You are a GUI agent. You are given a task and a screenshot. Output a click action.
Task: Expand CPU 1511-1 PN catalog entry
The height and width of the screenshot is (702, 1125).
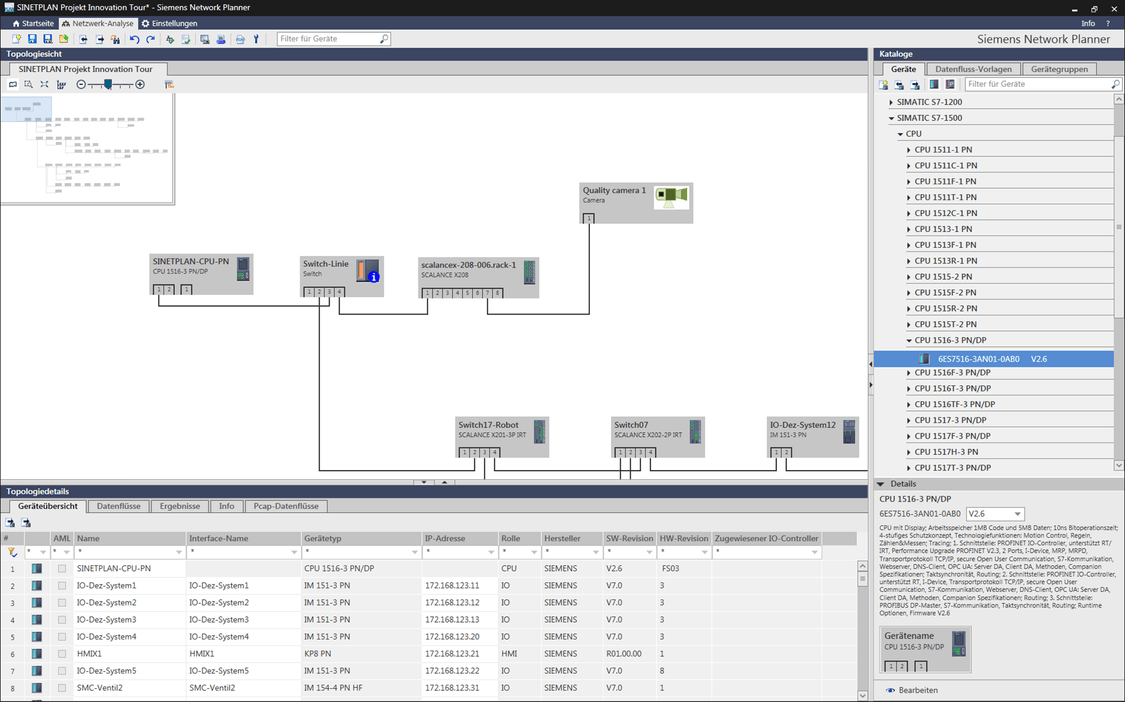coord(908,150)
